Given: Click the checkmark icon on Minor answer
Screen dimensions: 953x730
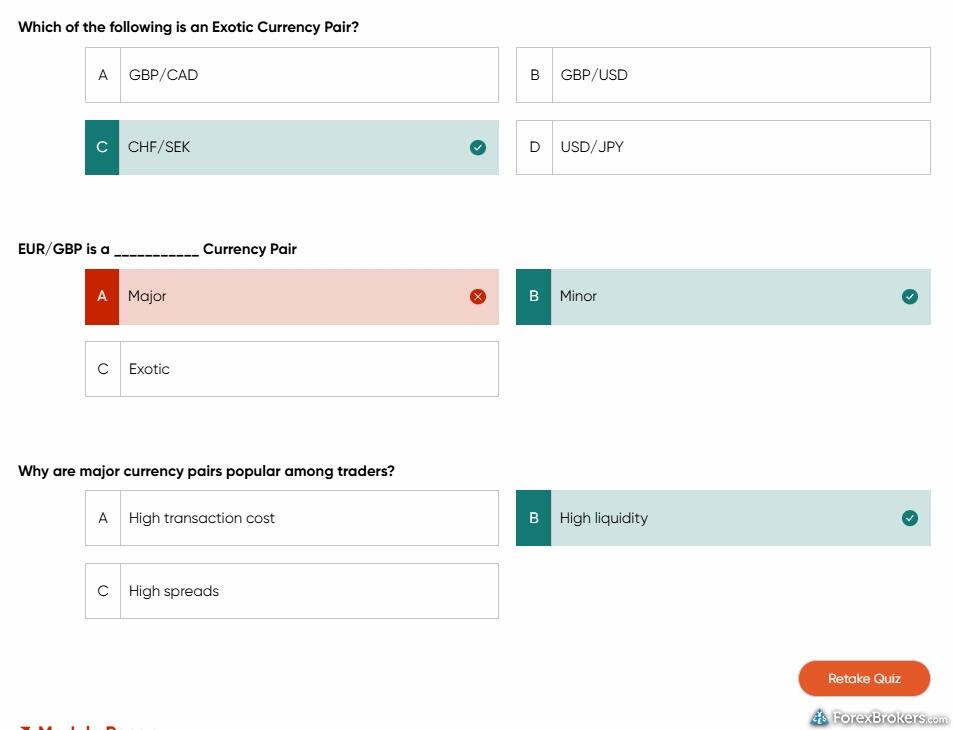Looking at the screenshot, I should pyautogui.click(x=910, y=297).
